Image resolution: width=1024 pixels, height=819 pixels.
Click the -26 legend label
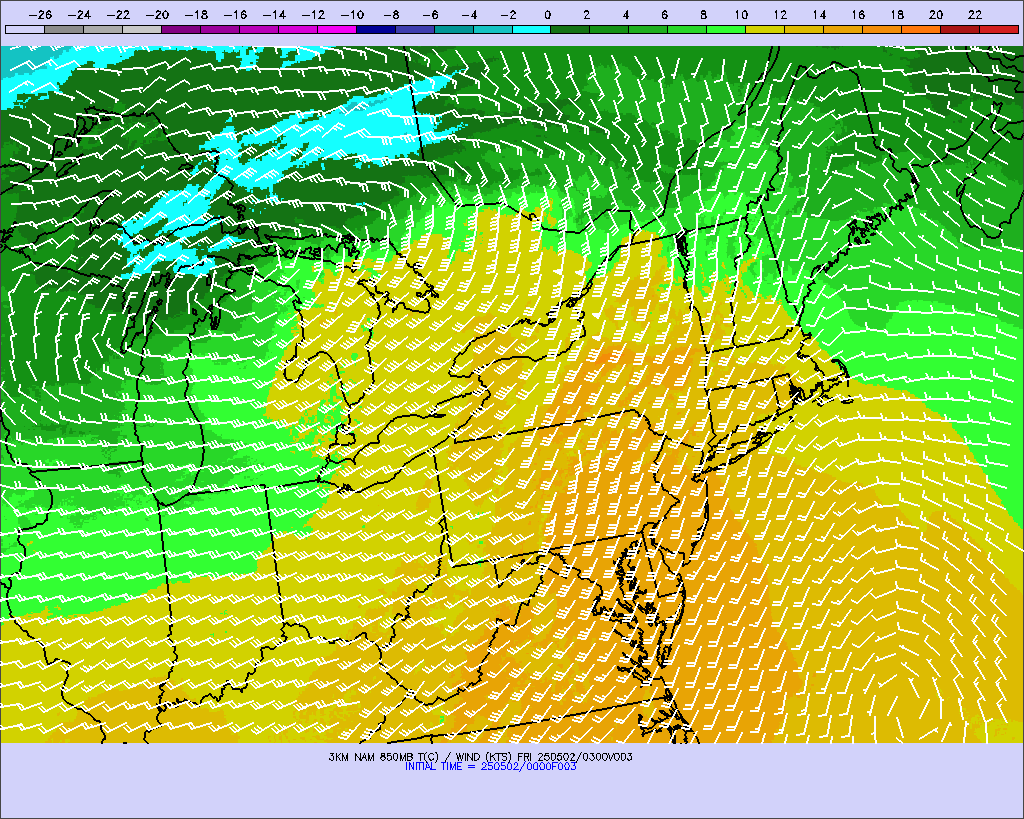pyautogui.click(x=40, y=14)
